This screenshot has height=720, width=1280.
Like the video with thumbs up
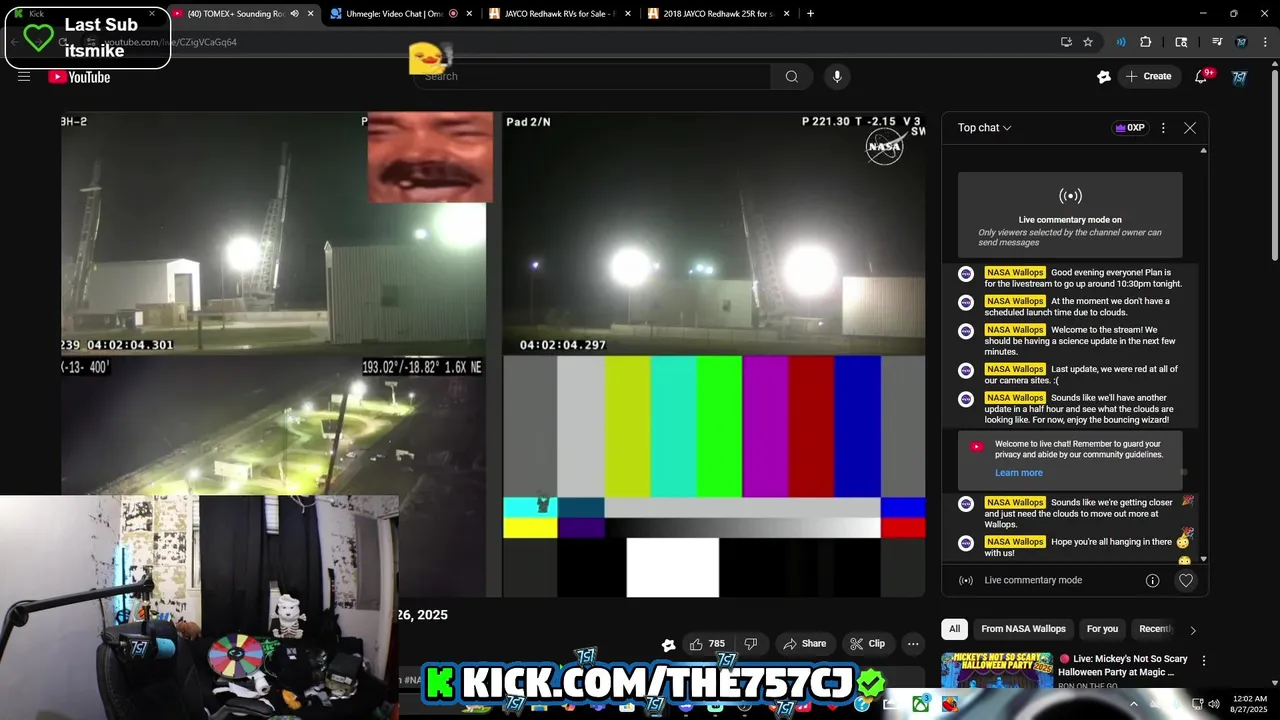pyautogui.click(x=707, y=644)
